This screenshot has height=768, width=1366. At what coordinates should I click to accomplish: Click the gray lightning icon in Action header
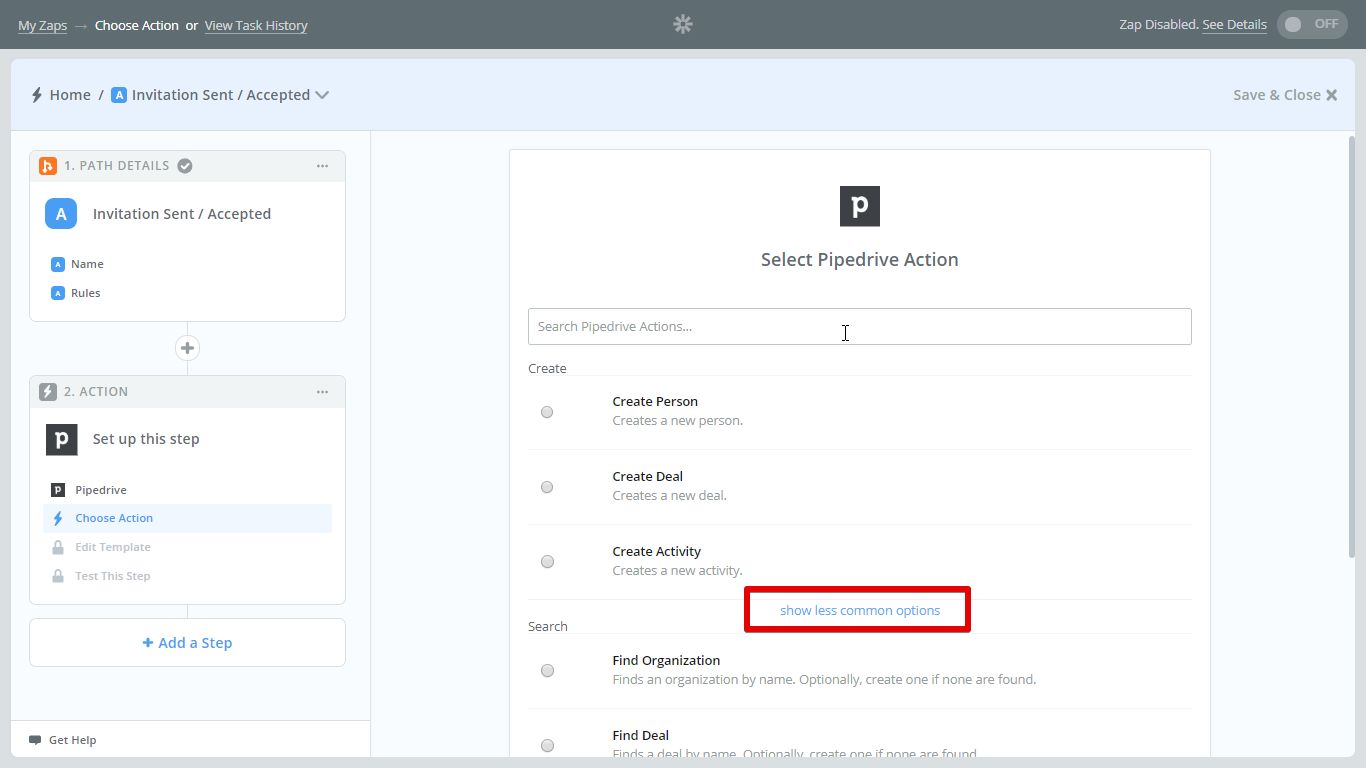(x=47, y=392)
